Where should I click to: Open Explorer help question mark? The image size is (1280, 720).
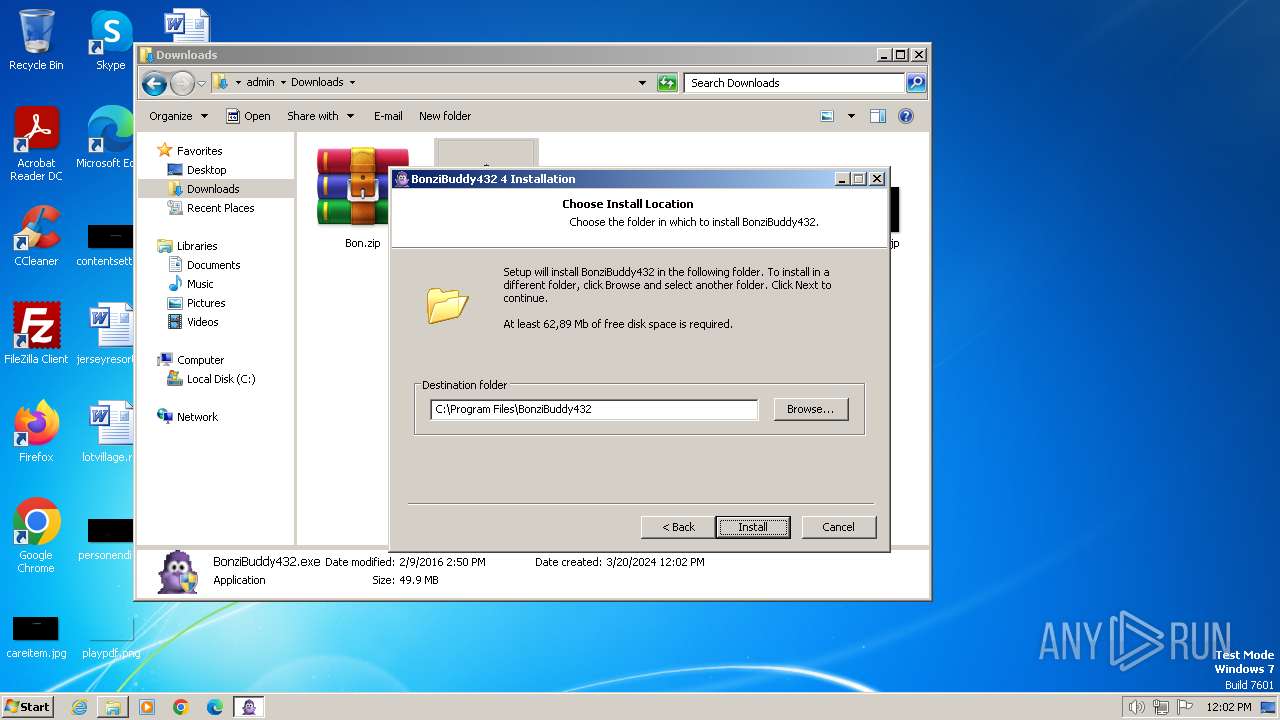[x=906, y=116]
